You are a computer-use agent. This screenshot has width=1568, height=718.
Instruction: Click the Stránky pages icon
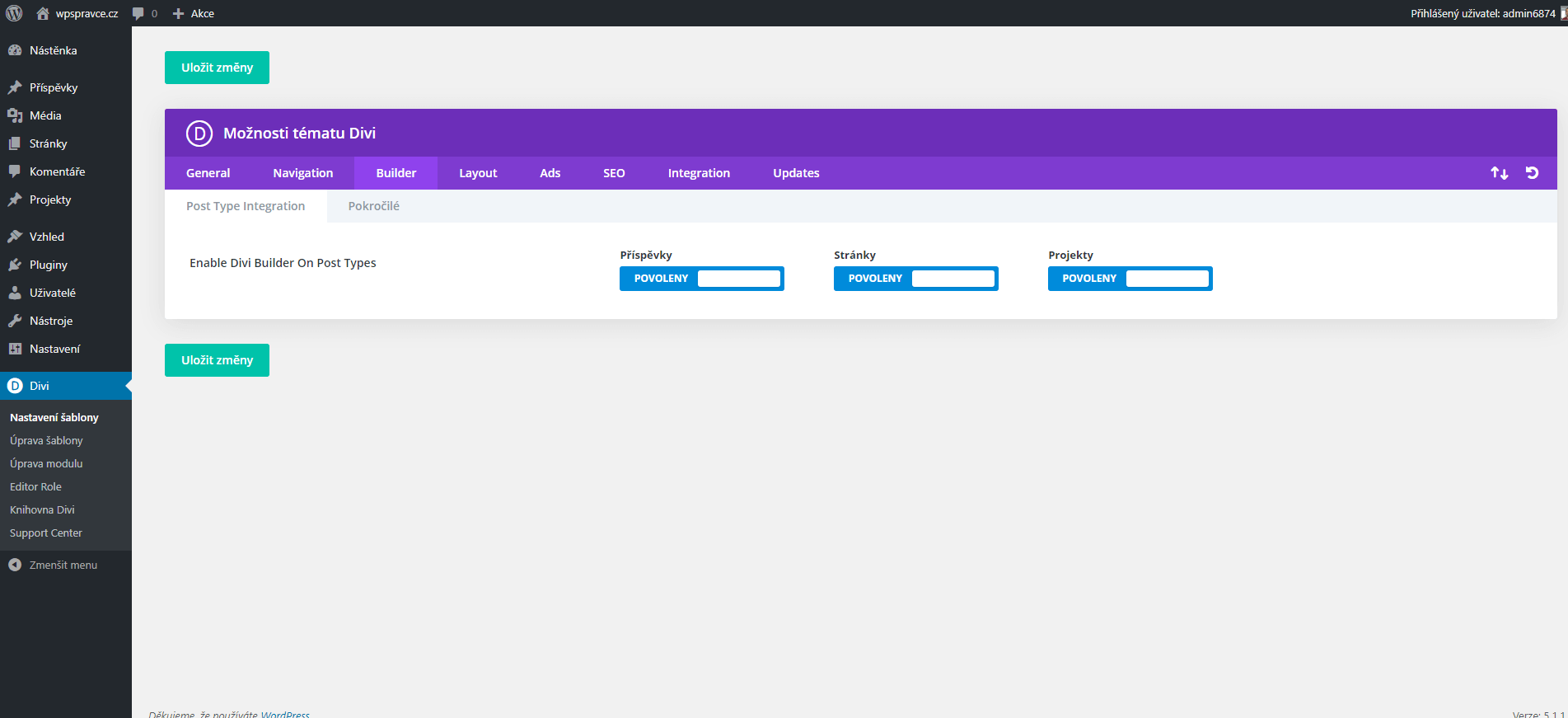[x=15, y=143]
